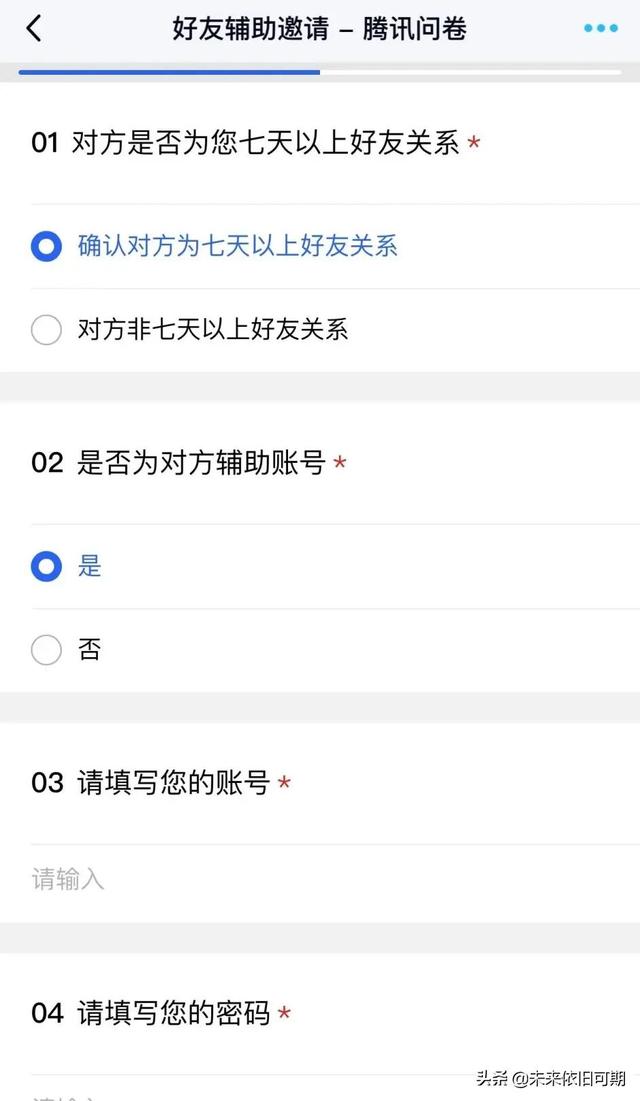The image size is (640, 1101).
Task: Select 对方非七天以上好友关系 for question 01
Action: tap(210, 329)
